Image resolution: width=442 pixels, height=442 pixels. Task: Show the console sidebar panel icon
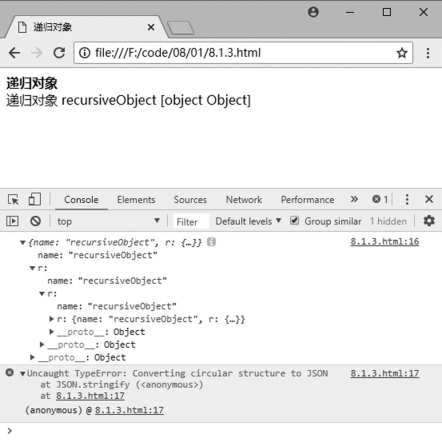click(12, 221)
